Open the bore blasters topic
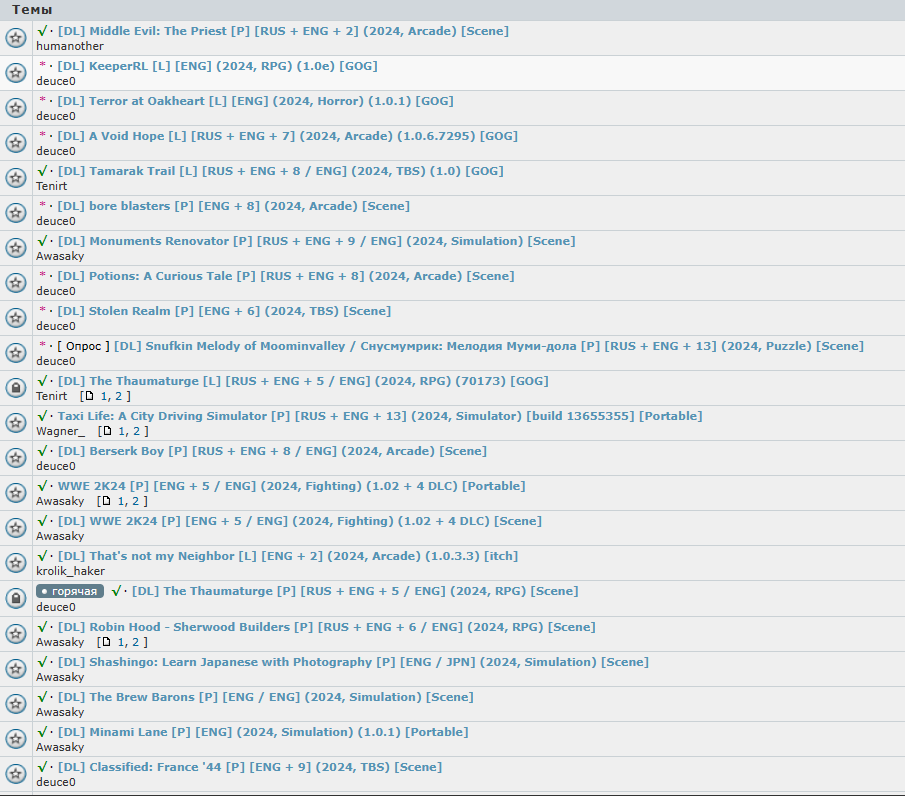Image resolution: width=905 pixels, height=796 pixels. point(234,206)
